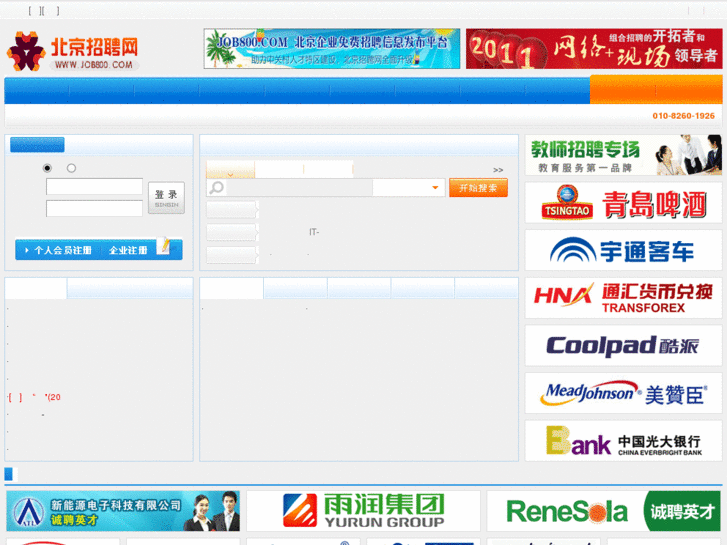Click the 010-8260-1926 phone number
Screen dimensions: 727x545
[683, 116]
